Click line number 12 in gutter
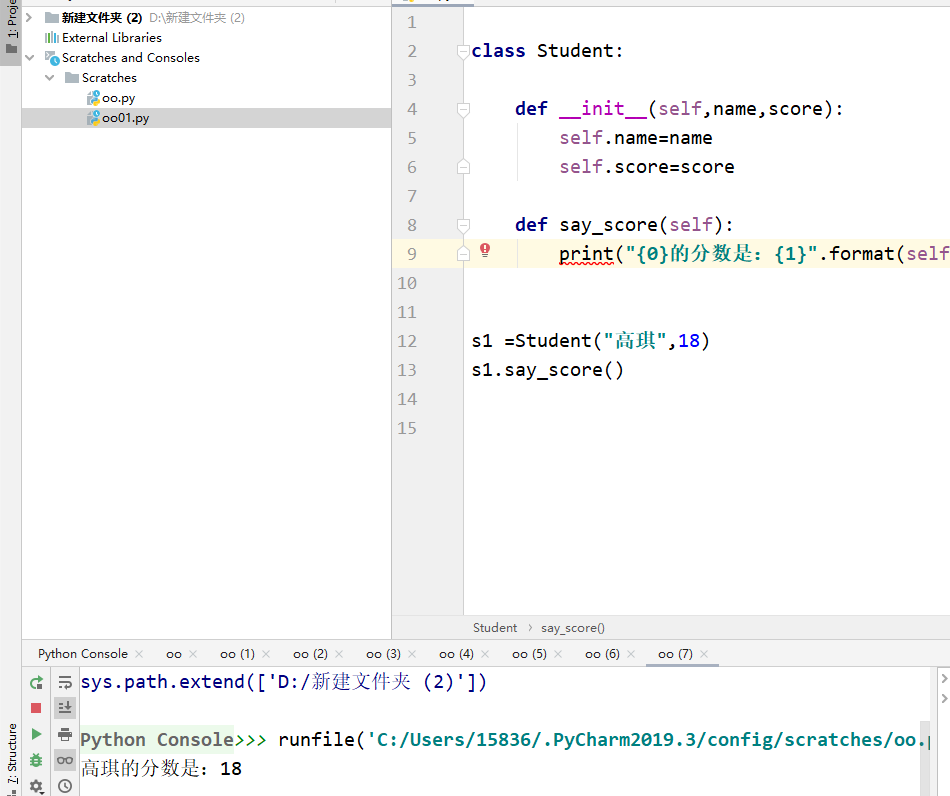950x796 pixels. coord(407,341)
